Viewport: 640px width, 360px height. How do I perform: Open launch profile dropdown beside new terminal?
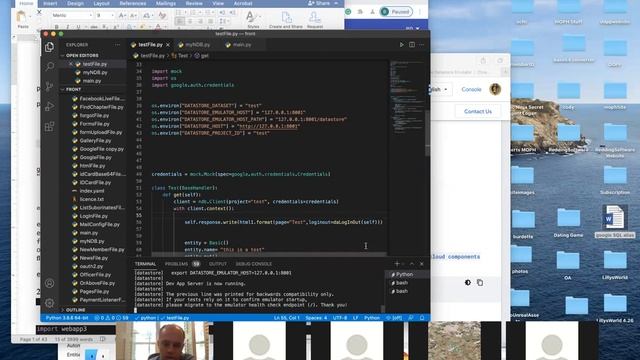point(403,264)
